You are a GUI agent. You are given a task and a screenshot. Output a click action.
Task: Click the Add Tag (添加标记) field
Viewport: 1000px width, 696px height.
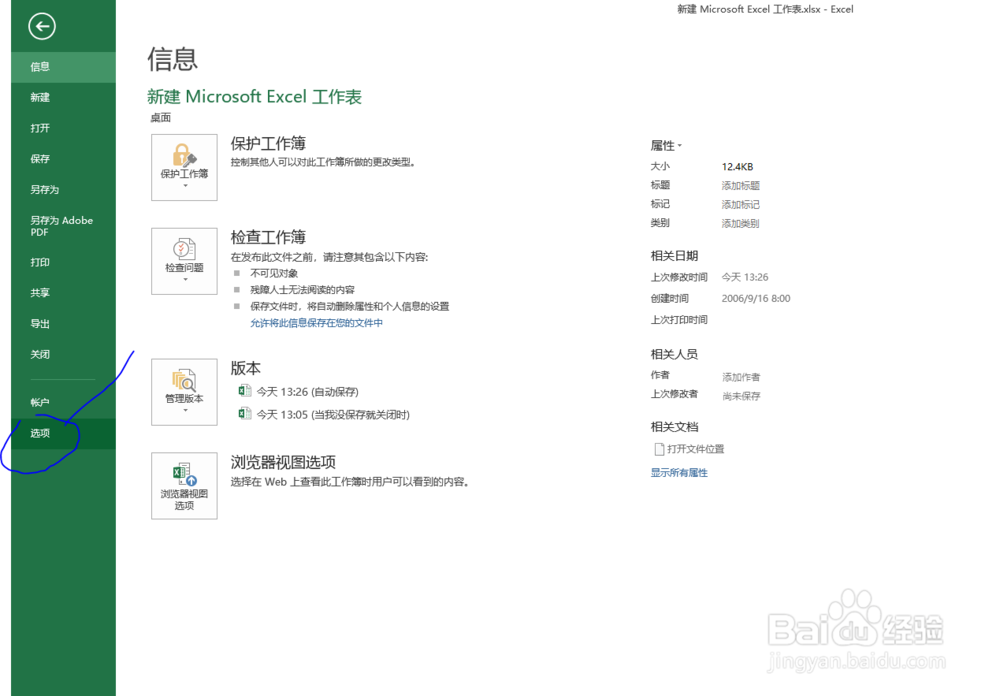click(740, 205)
